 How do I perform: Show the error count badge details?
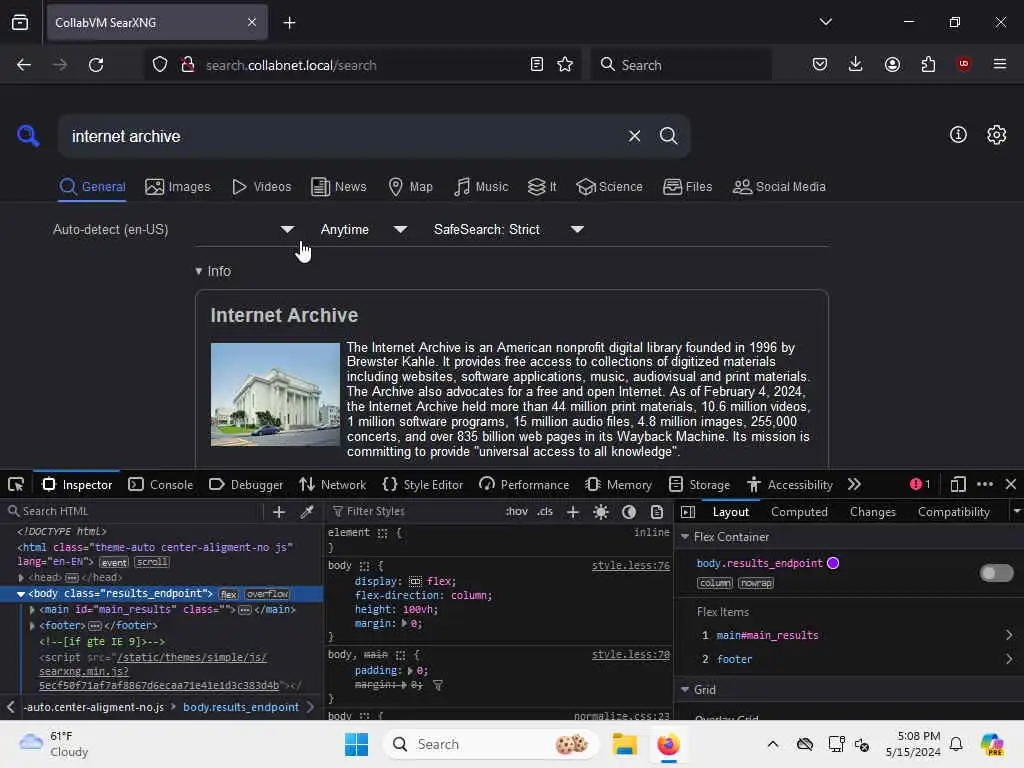(920, 484)
